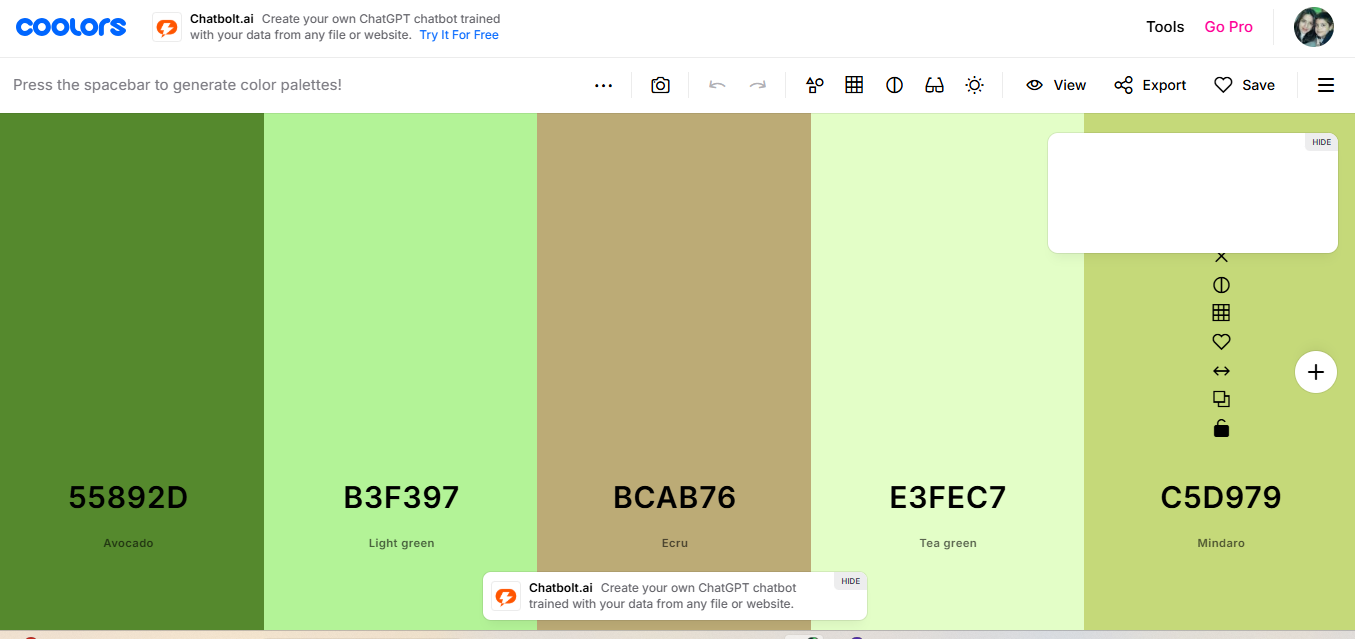Click the Avocado color name
This screenshot has width=1355, height=639.
(x=128, y=543)
